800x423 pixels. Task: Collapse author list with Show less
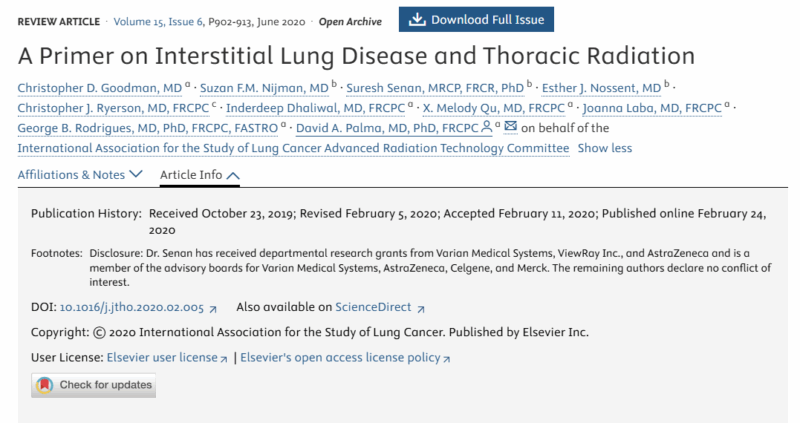[x=605, y=148]
